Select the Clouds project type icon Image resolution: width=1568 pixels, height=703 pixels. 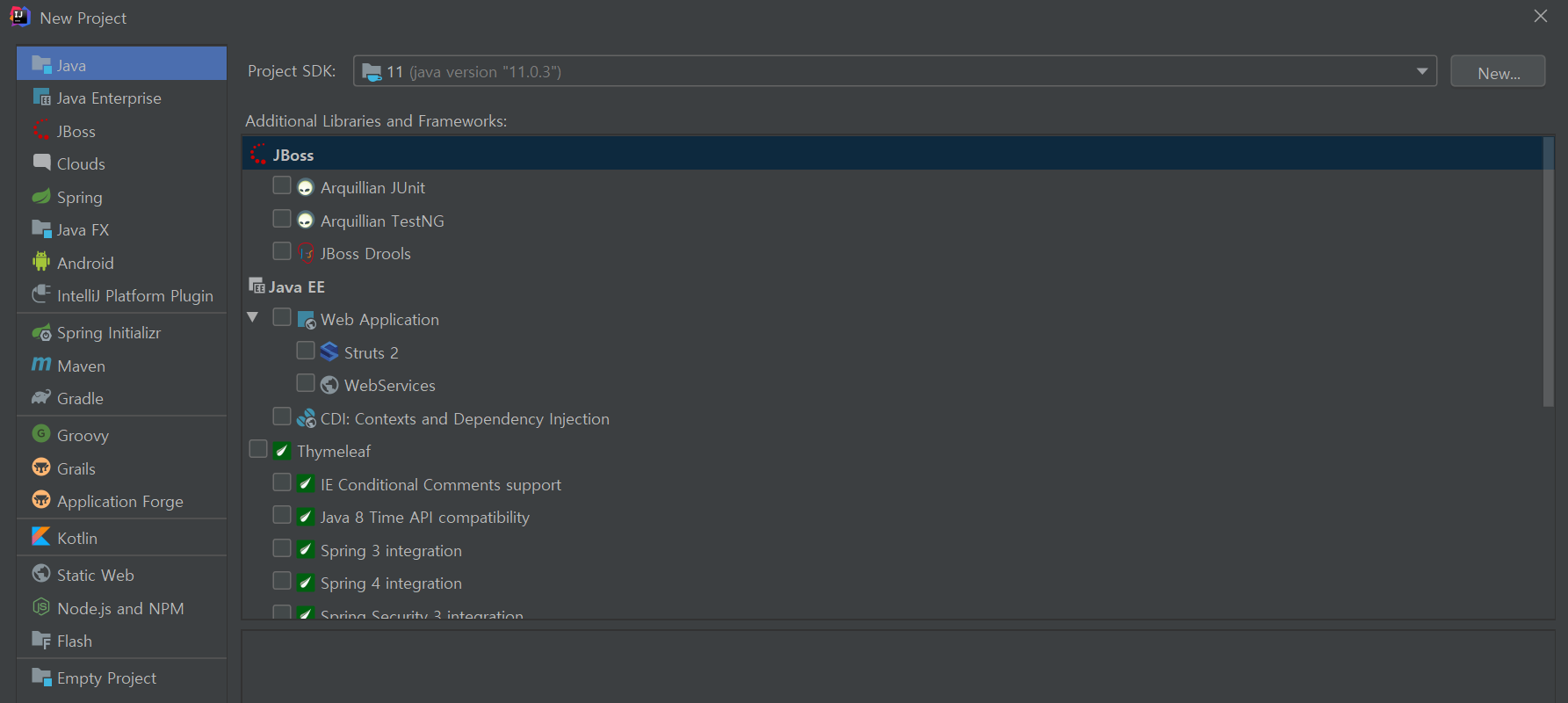[x=41, y=163]
